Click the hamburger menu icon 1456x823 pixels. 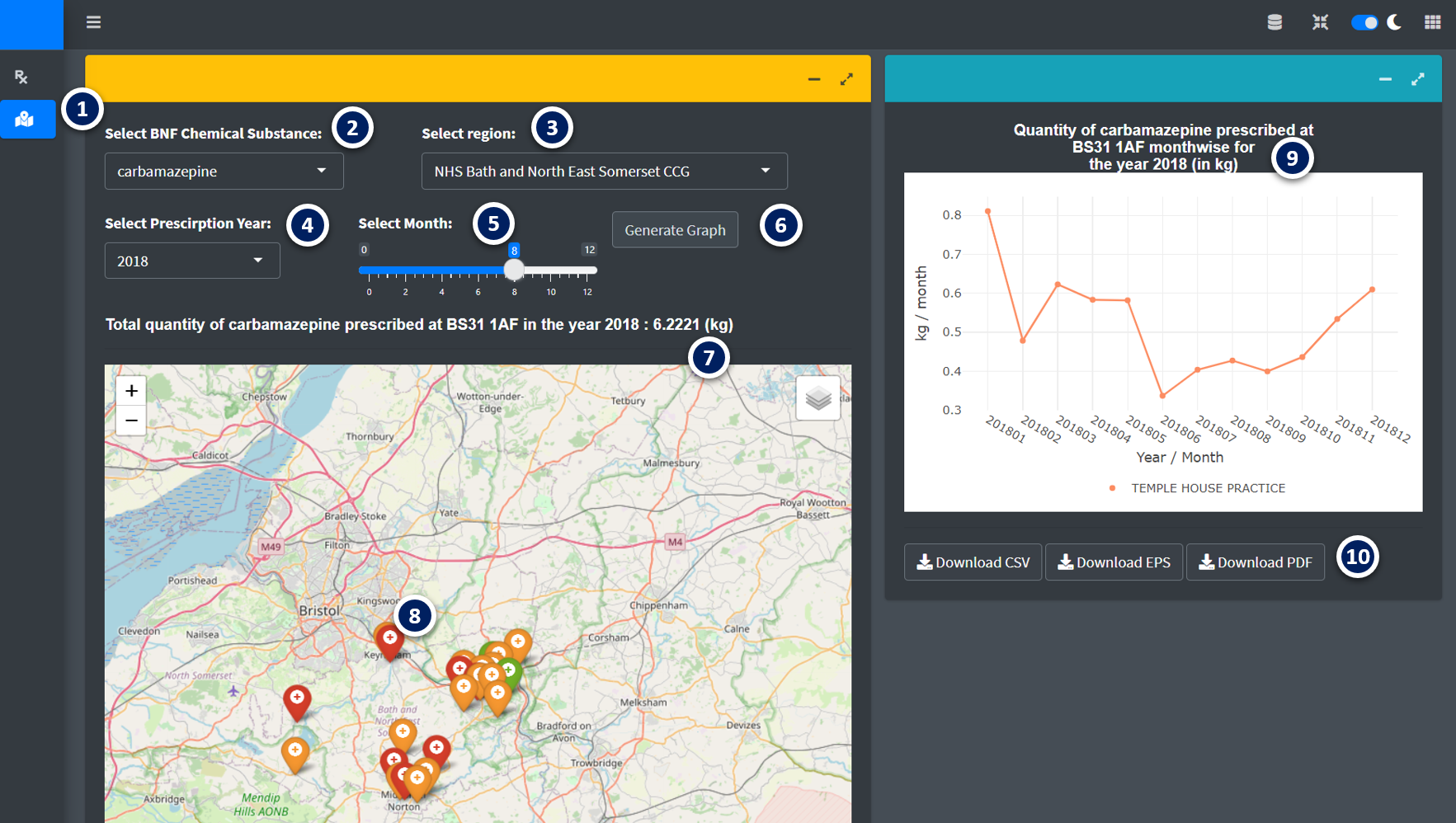(x=93, y=22)
